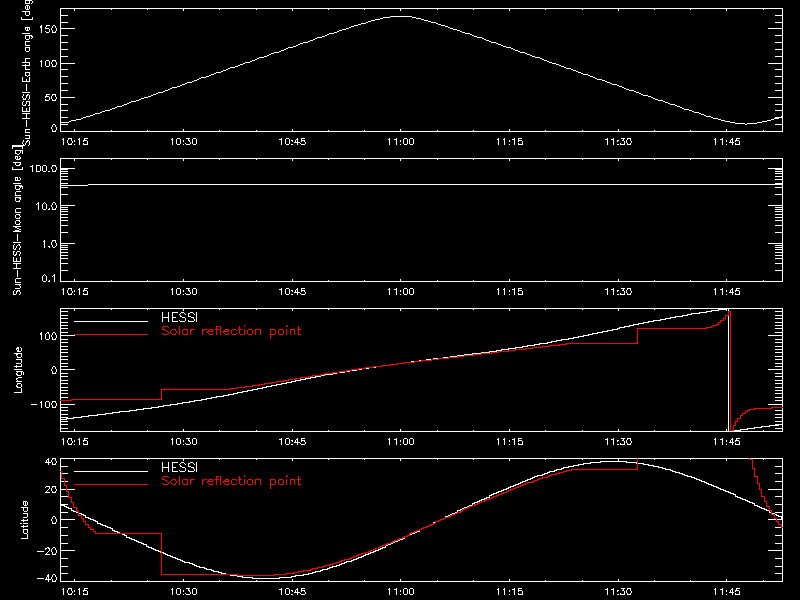Screen dimensions: 800x600
Task: Click red legend line sample in Latitude plot
Action: 111,484
